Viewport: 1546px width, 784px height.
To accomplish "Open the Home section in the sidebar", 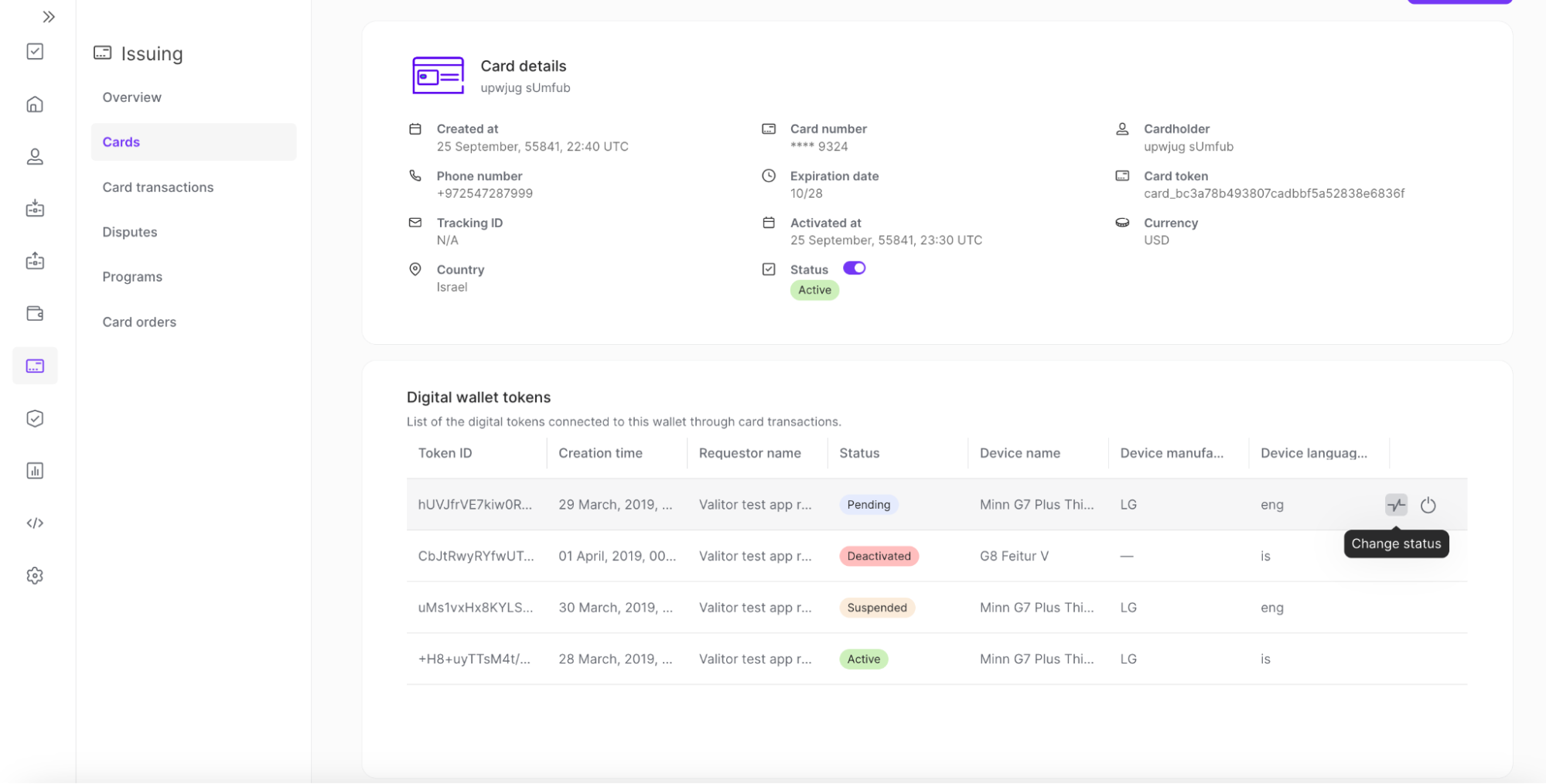I will (x=35, y=104).
